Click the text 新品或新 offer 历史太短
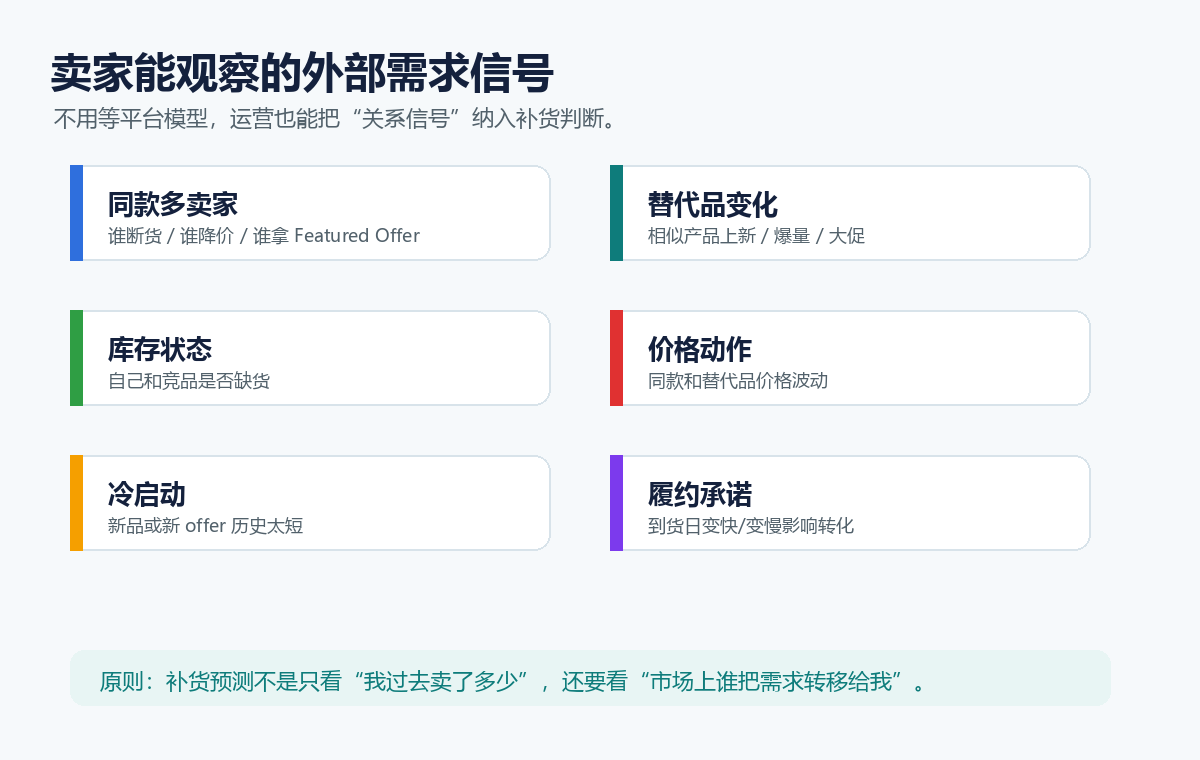This screenshot has height=760, width=1200. (x=206, y=526)
